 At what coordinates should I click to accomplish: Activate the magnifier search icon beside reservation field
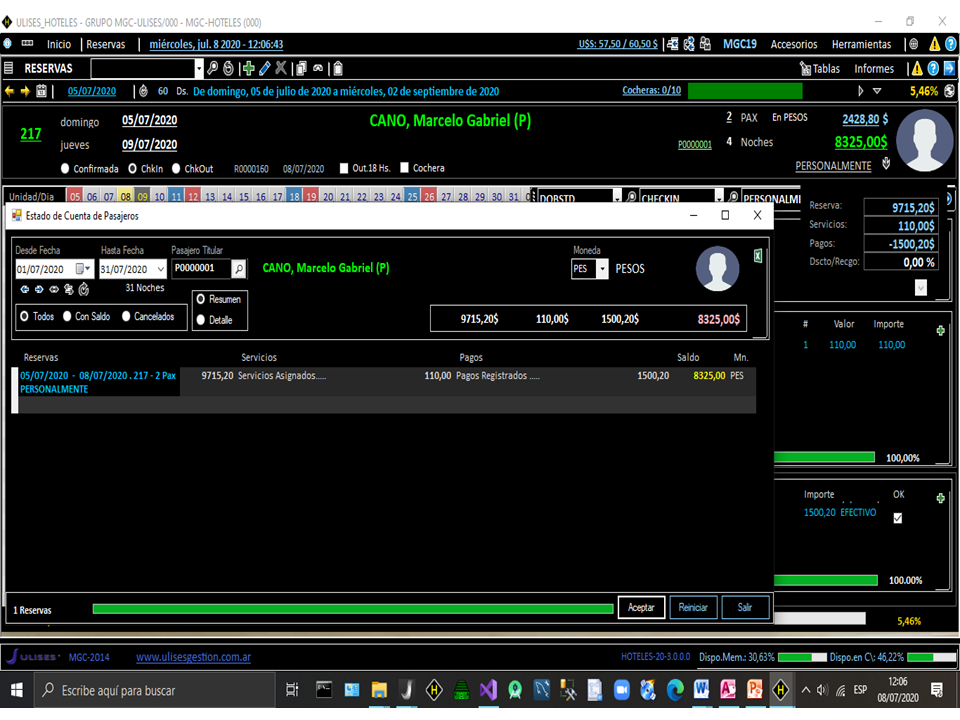[x=213, y=68]
